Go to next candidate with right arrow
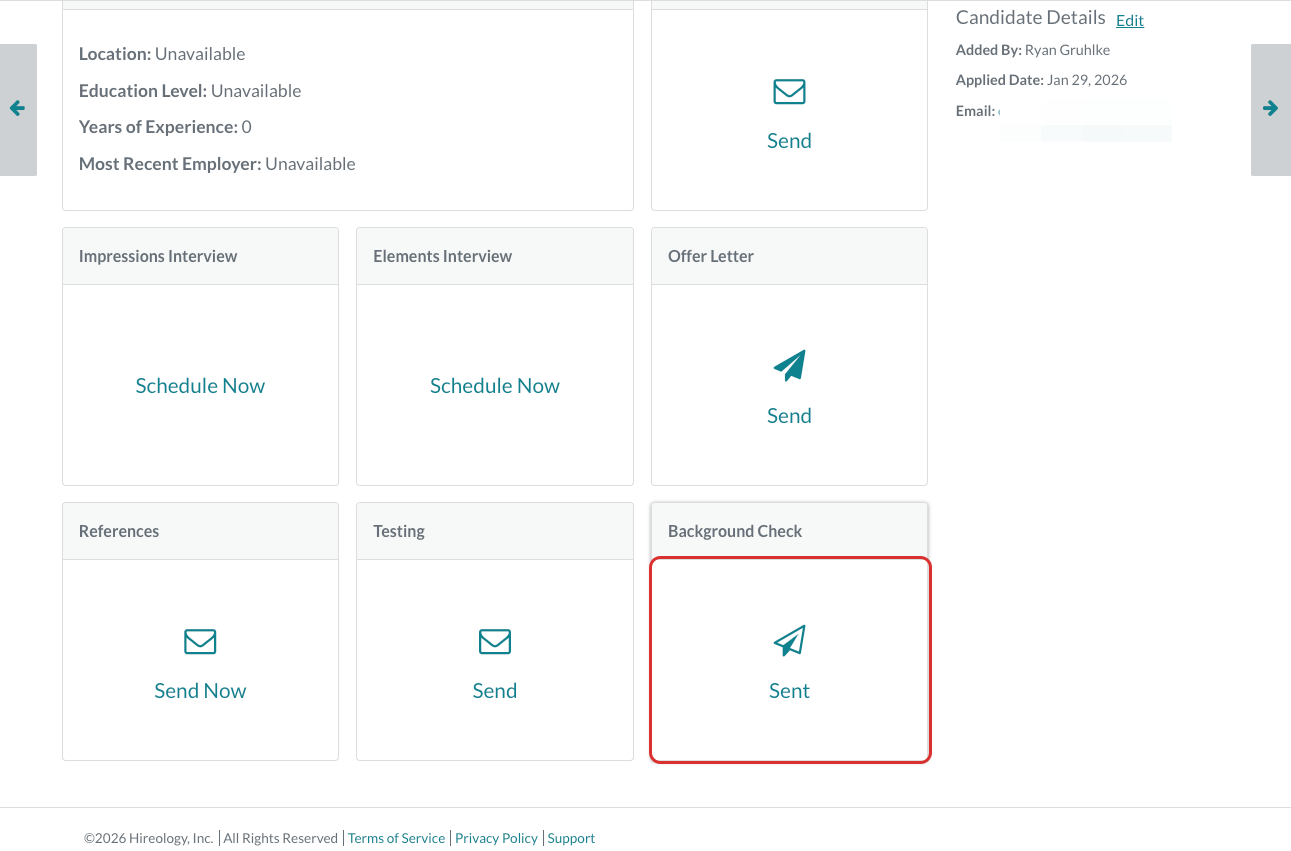Image resolution: width=1291 pixels, height=851 pixels. tap(1270, 109)
